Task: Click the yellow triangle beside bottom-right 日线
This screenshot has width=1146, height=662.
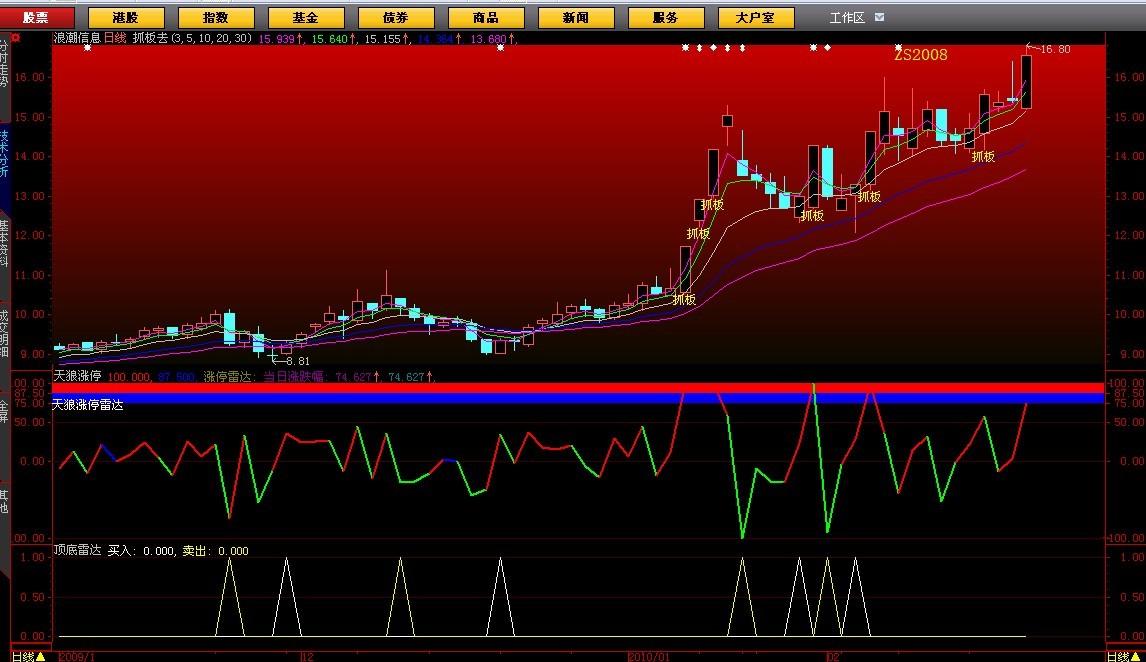Action: 1137,656
